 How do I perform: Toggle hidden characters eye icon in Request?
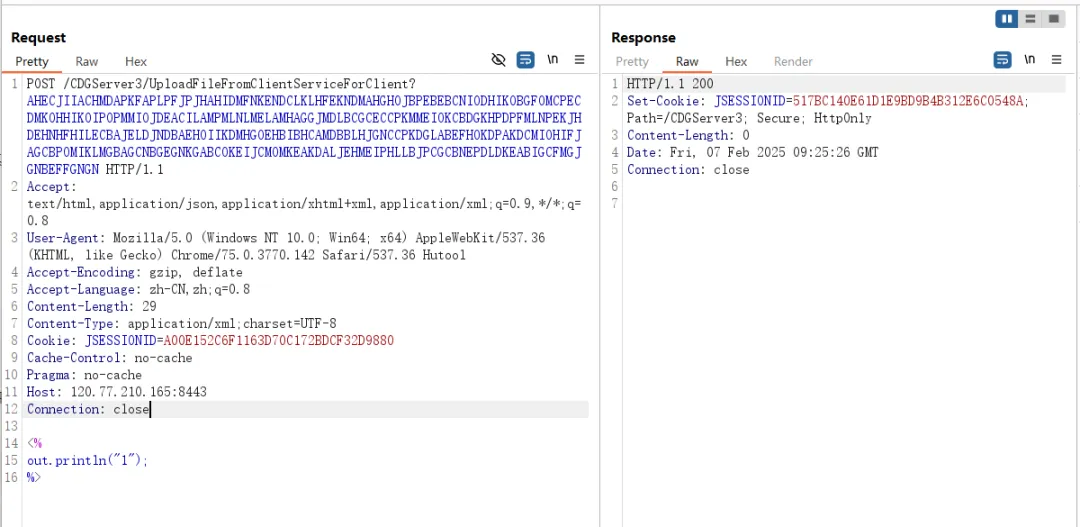[498, 60]
